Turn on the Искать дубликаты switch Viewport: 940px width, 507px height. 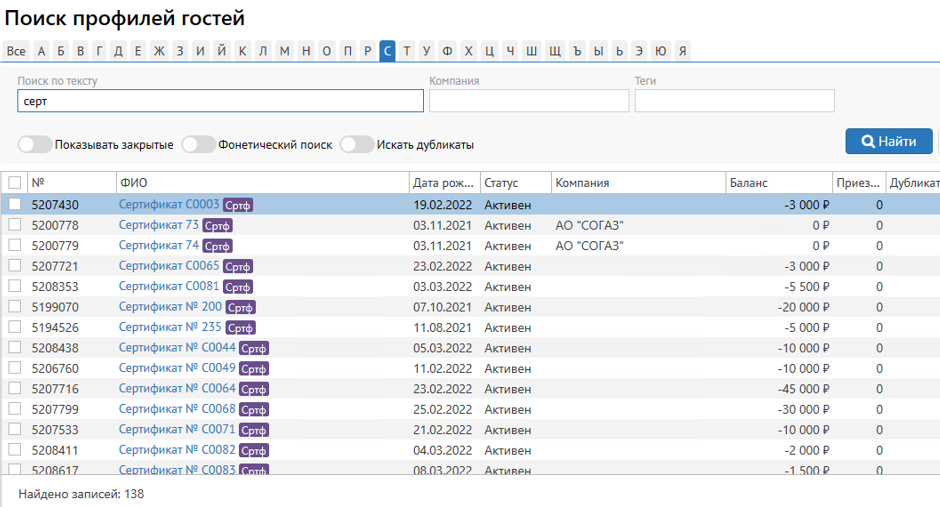coord(356,145)
